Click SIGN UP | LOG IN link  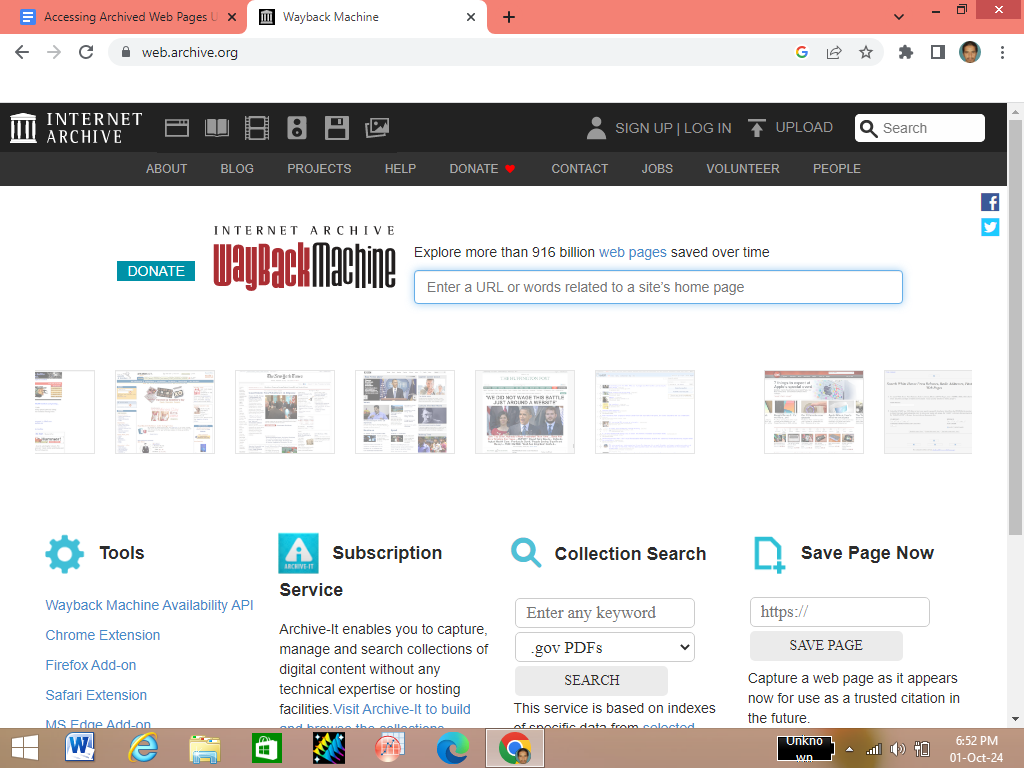[673, 128]
